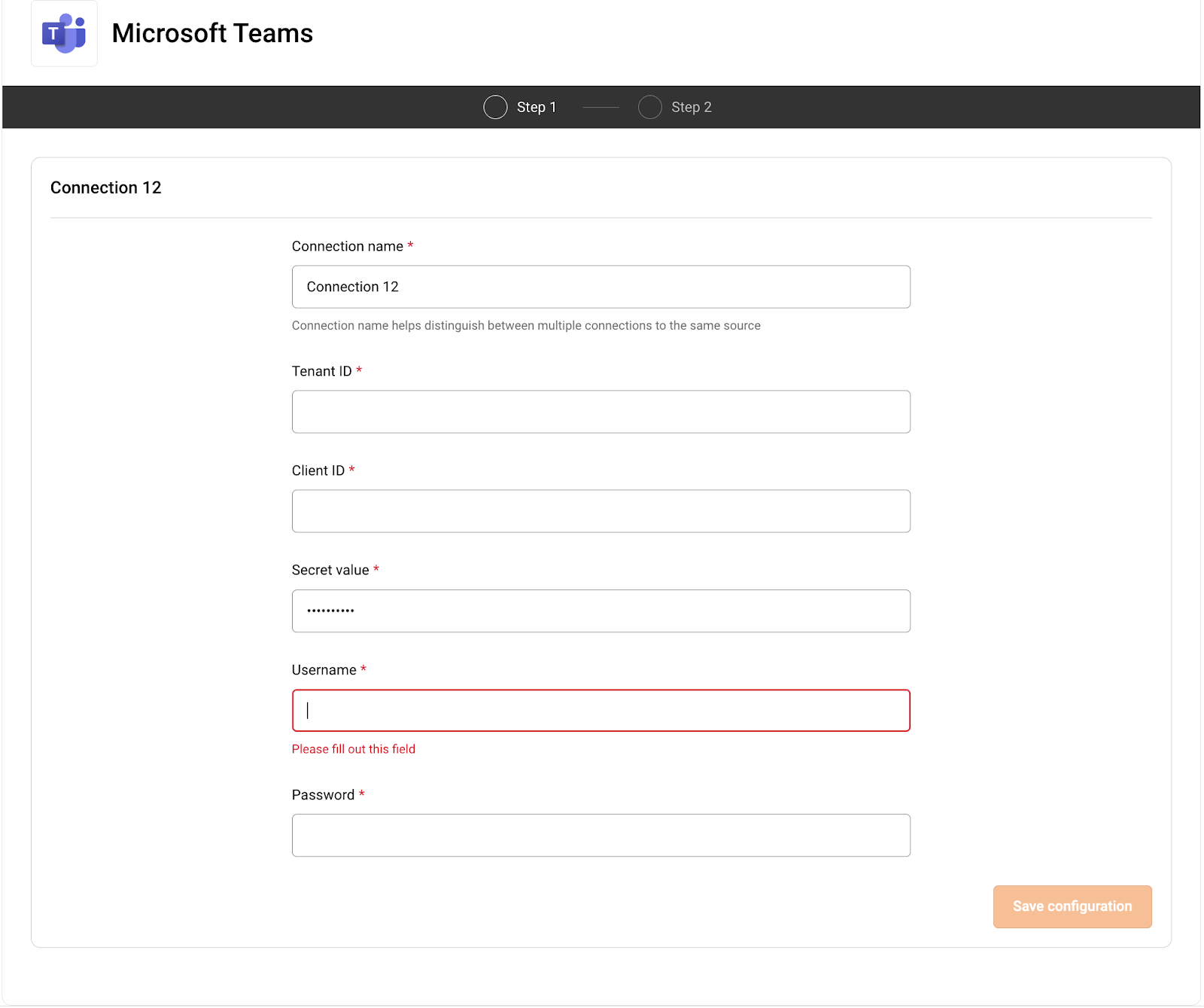The width and height of the screenshot is (1204, 1008).
Task: Click the Tenant ID field label
Action: tap(321, 371)
